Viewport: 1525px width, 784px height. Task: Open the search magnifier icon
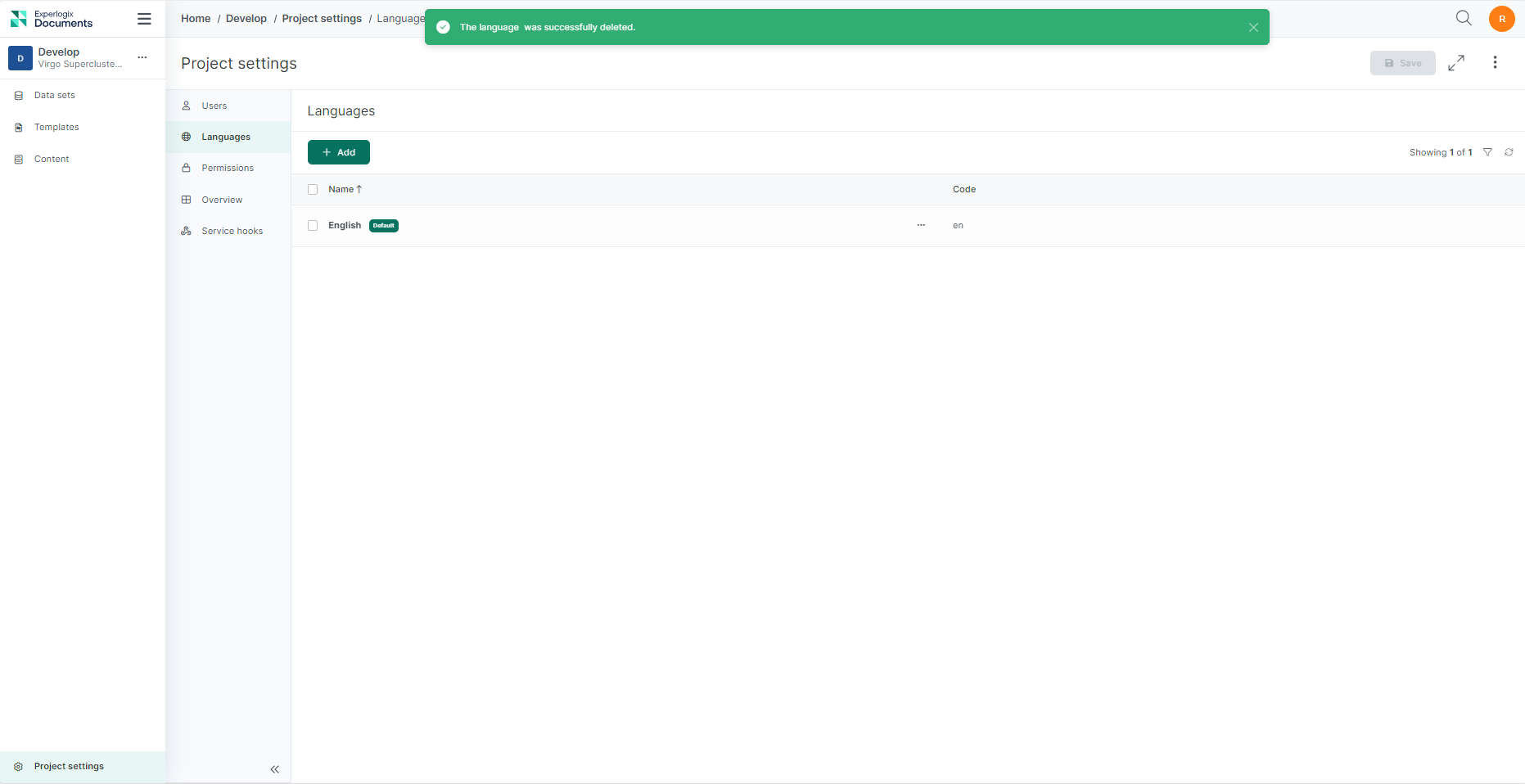pyautogui.click(x=1464, y=18)
